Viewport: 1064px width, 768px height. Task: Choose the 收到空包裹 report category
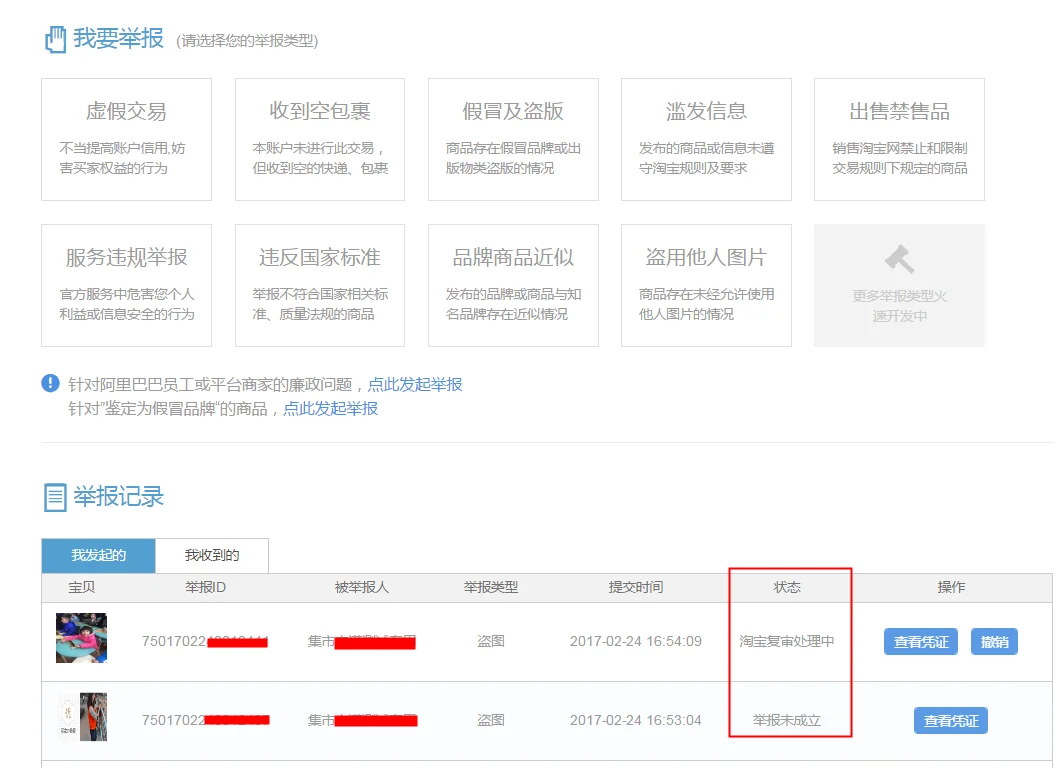(320, 139)
